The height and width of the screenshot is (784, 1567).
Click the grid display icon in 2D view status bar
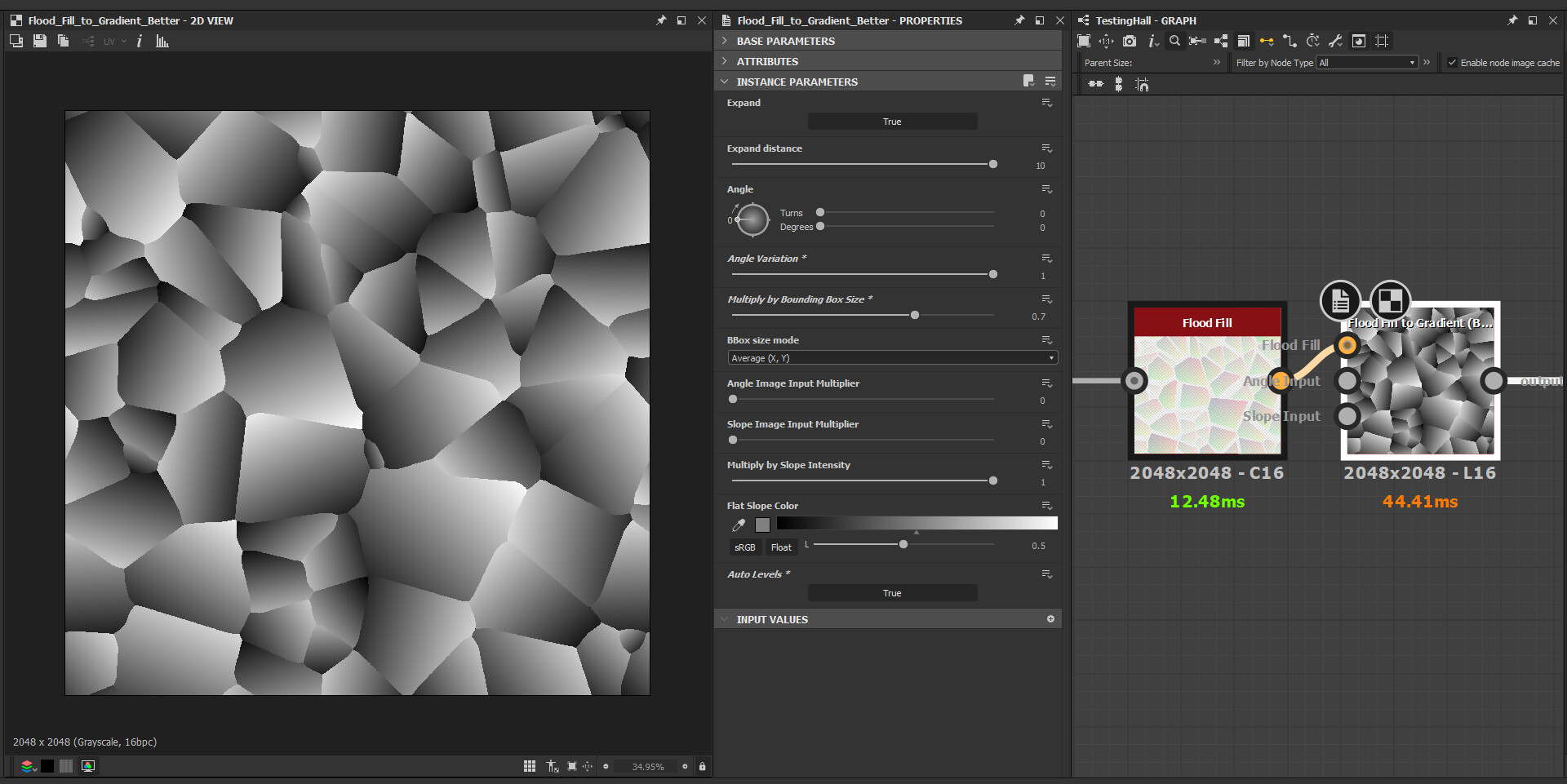click(529, 766)
